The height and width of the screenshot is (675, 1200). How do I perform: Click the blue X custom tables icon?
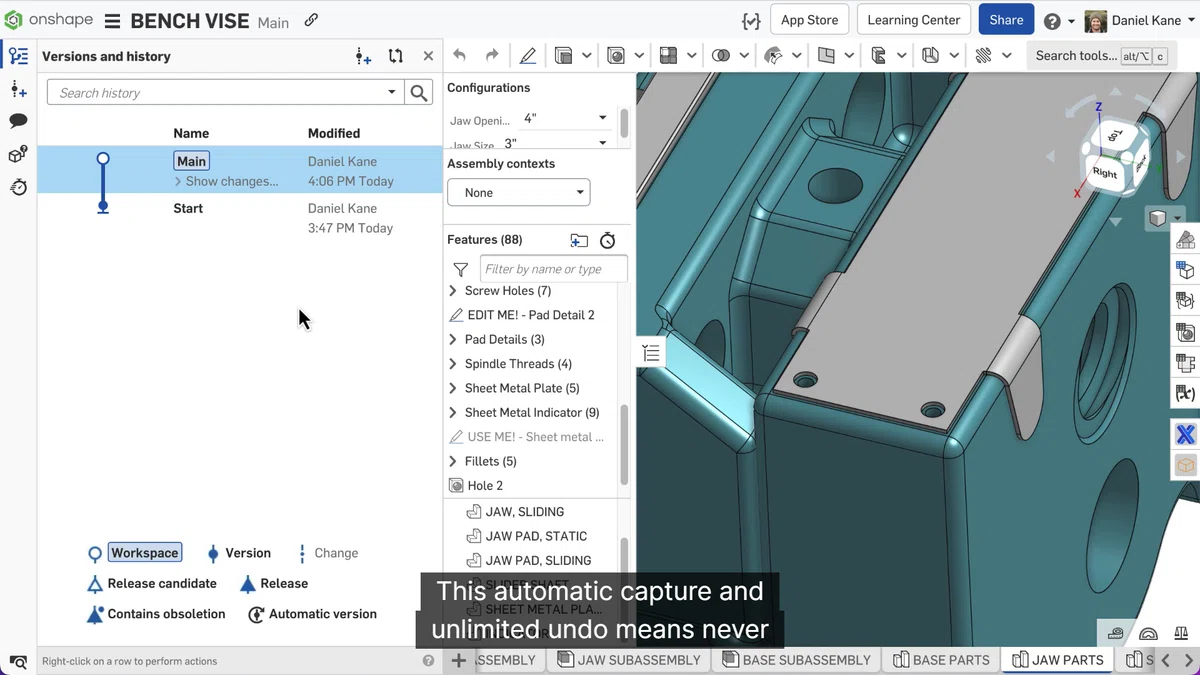click(x=1185, y=434)
